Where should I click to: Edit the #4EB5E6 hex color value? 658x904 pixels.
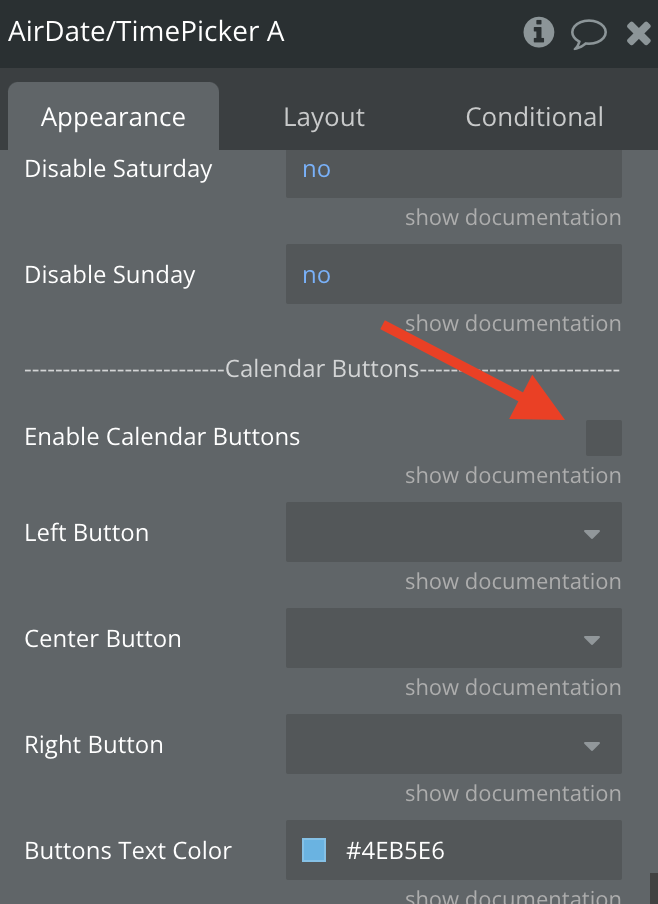[395, 851]
